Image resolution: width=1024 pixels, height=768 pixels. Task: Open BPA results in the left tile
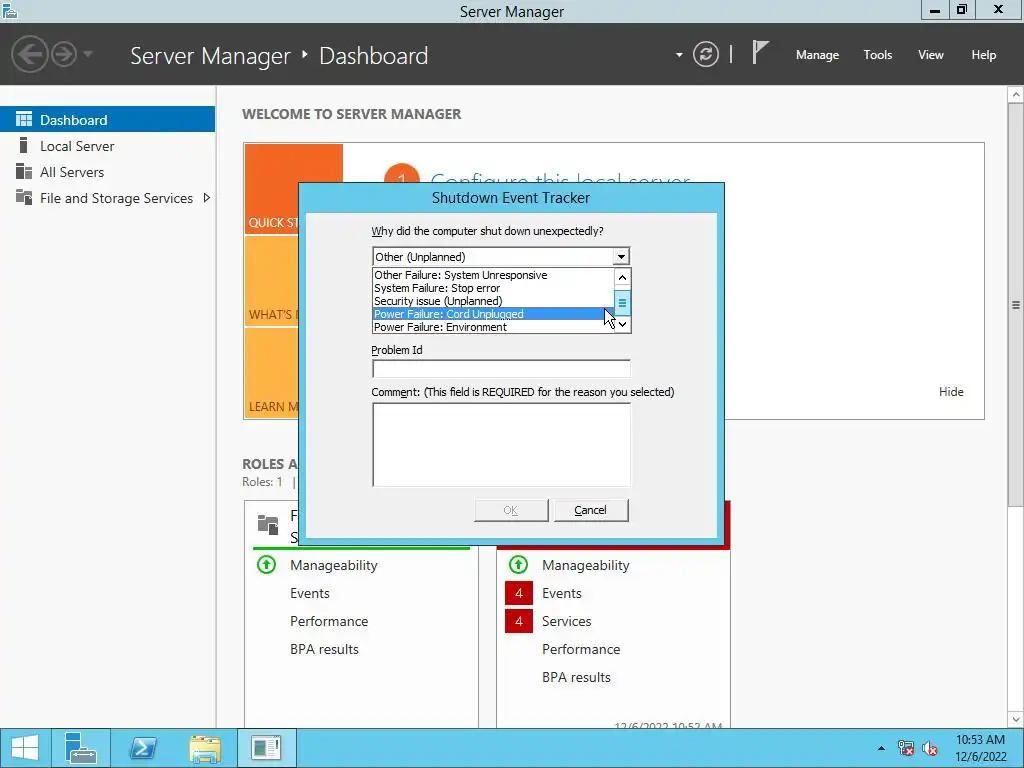(x=324, y=649)
